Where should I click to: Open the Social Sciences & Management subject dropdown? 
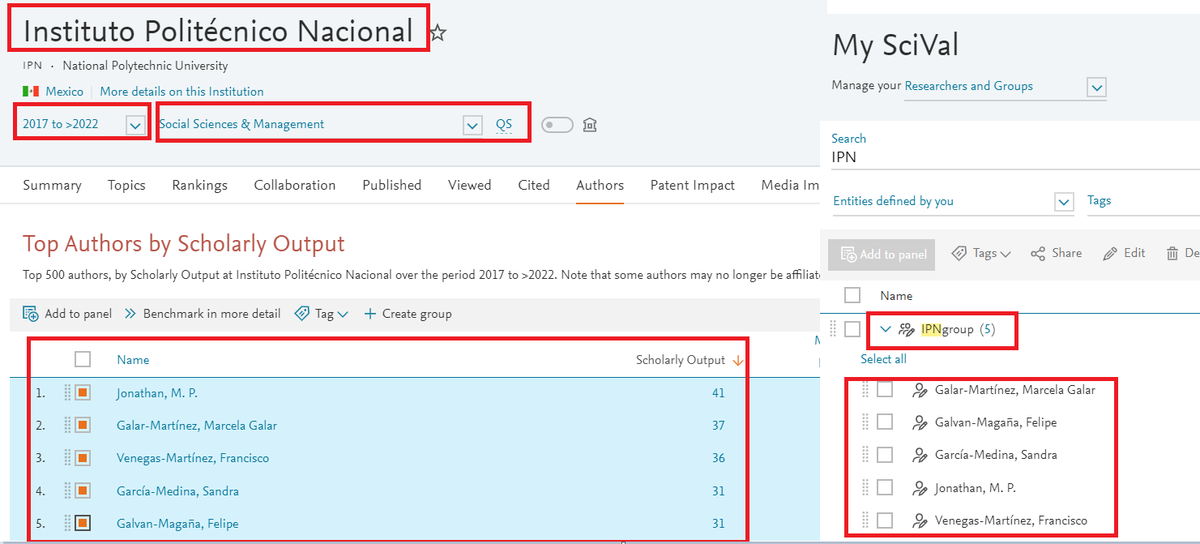coord(473,125)
